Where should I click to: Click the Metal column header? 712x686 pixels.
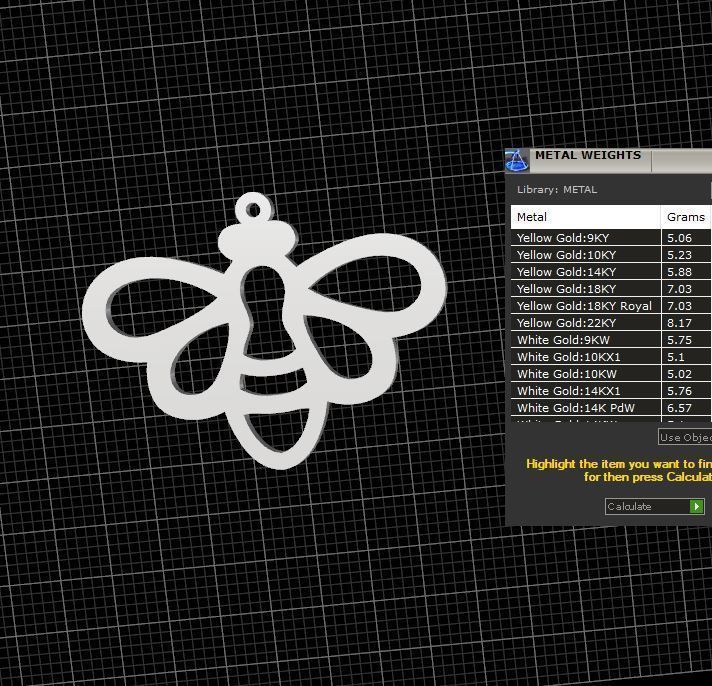(585, 217)
